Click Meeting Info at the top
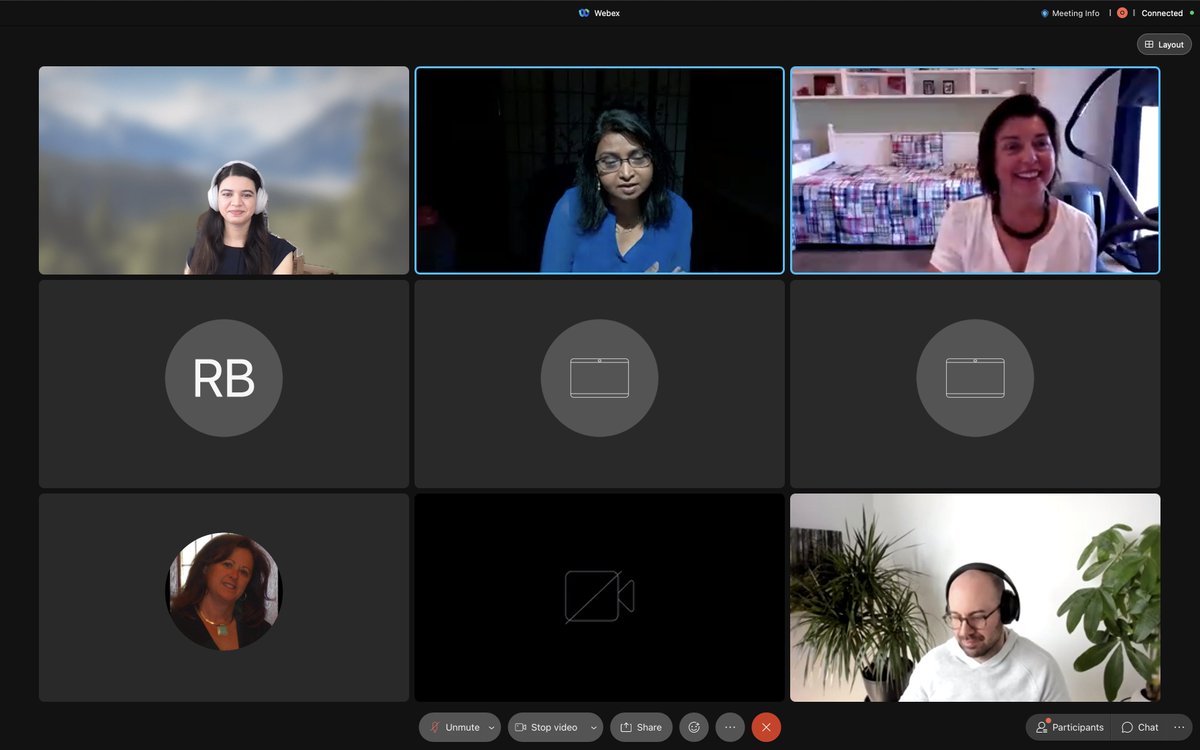1200x750 pixels. coord(1070,13)
